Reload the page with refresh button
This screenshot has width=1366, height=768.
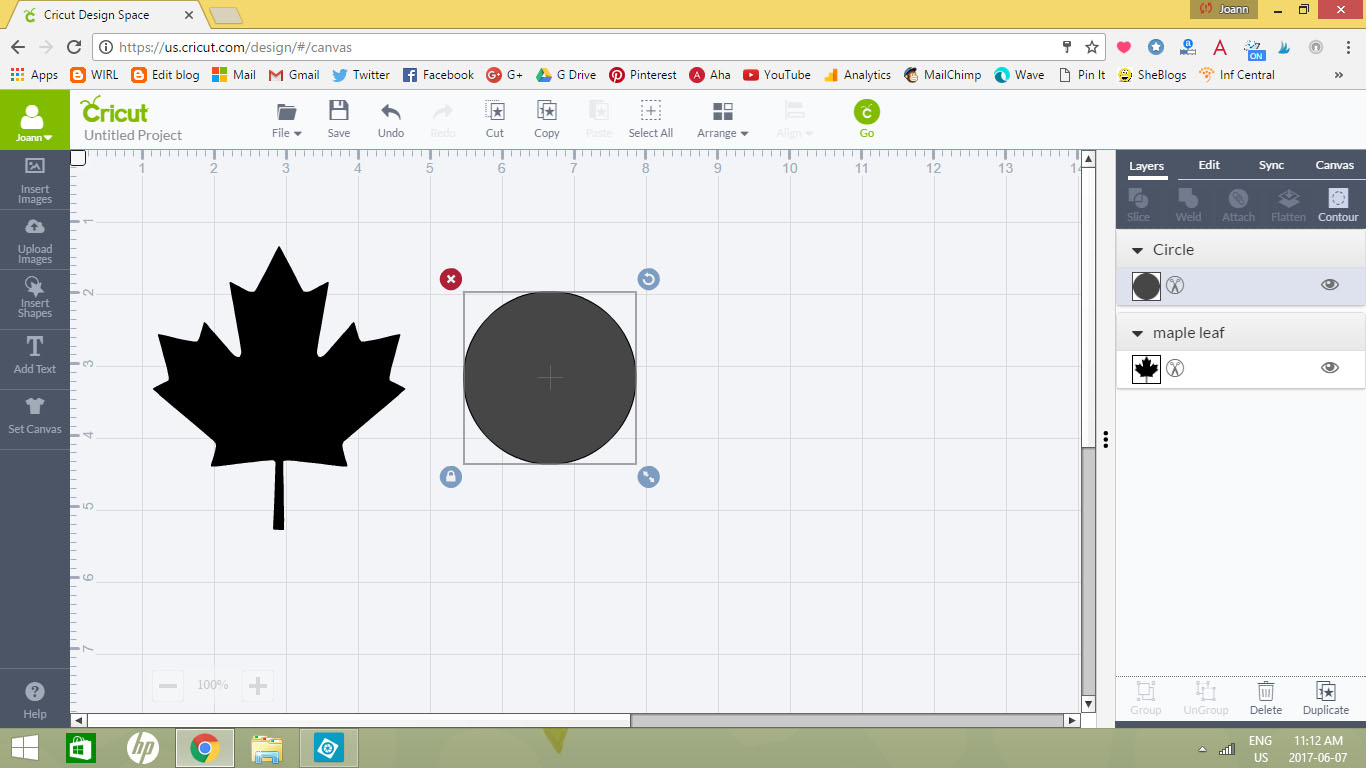point(73,47)
